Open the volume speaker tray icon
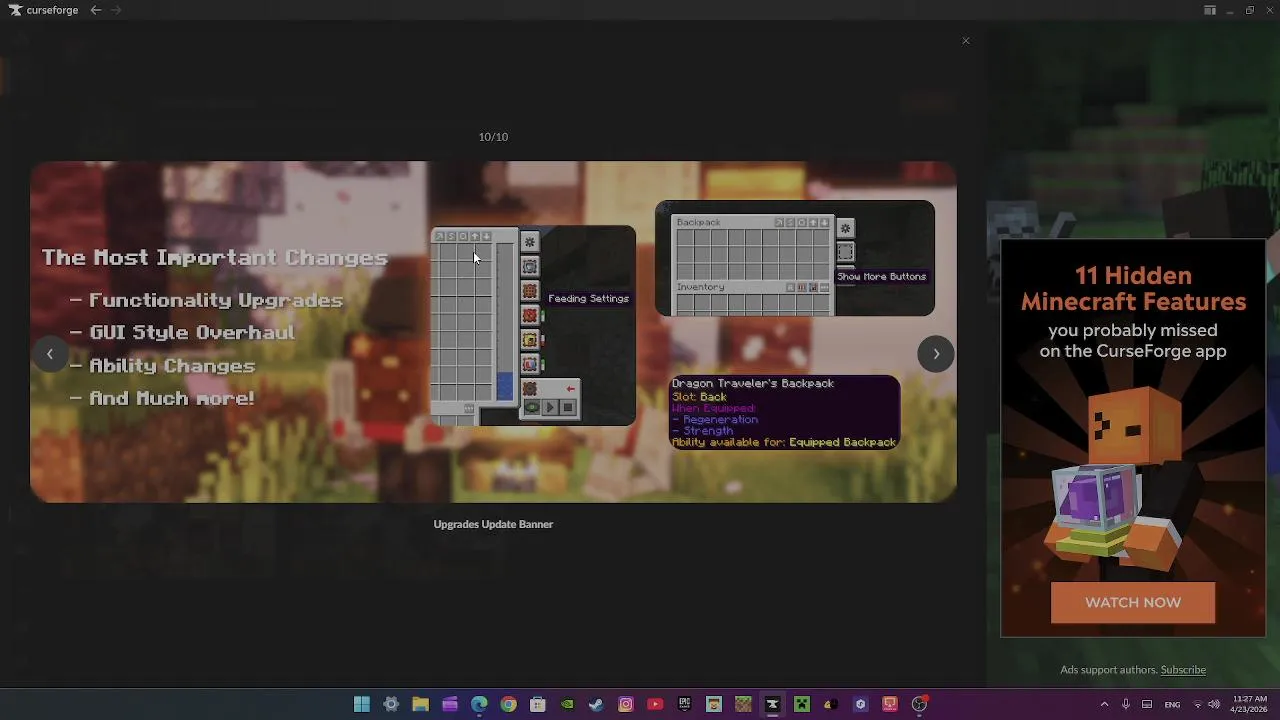Viewport: 1280px width, 720px height. (x=1213, y=704)
